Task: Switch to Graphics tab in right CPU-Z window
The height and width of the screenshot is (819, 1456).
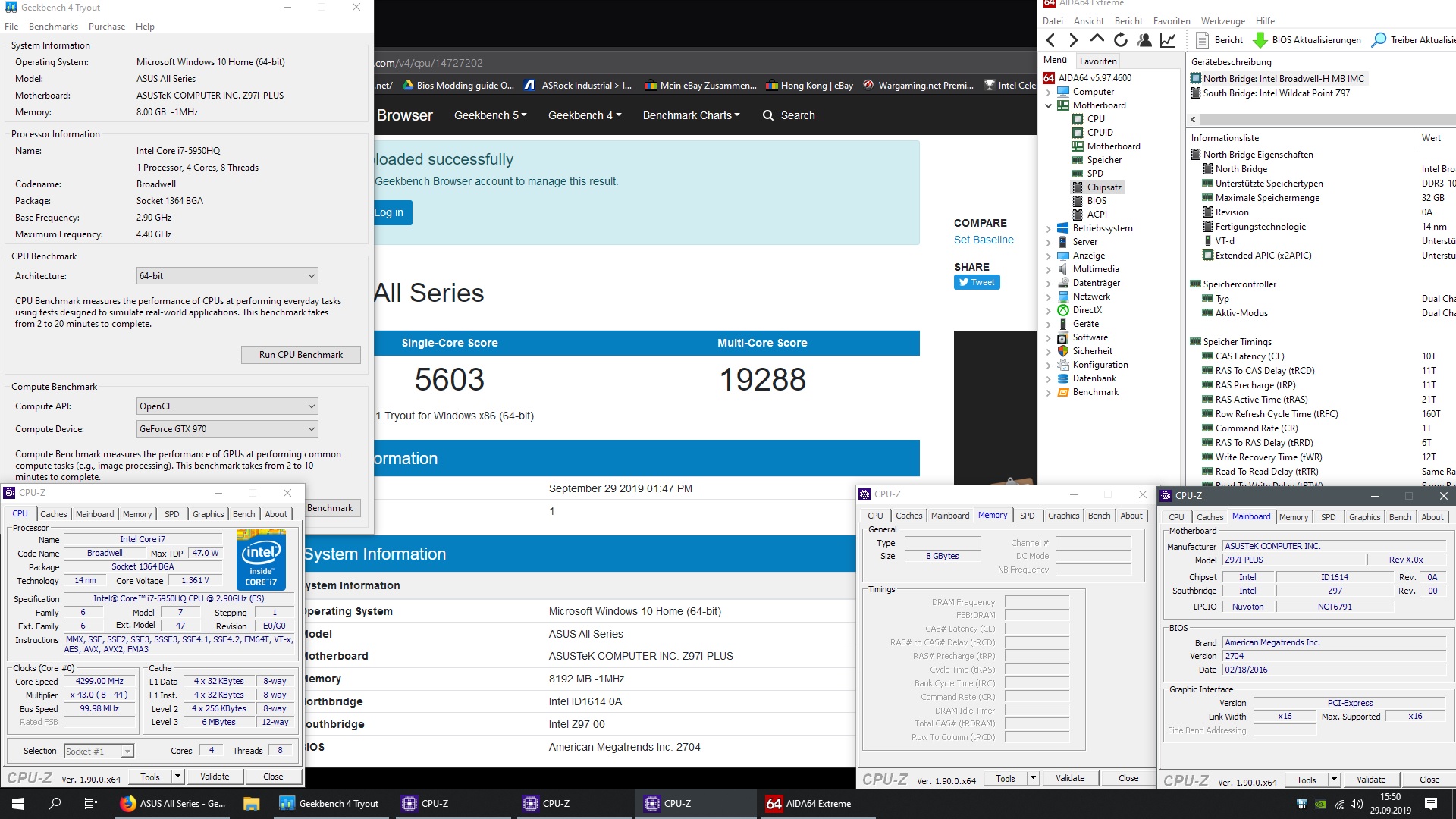Action: 1364,517
